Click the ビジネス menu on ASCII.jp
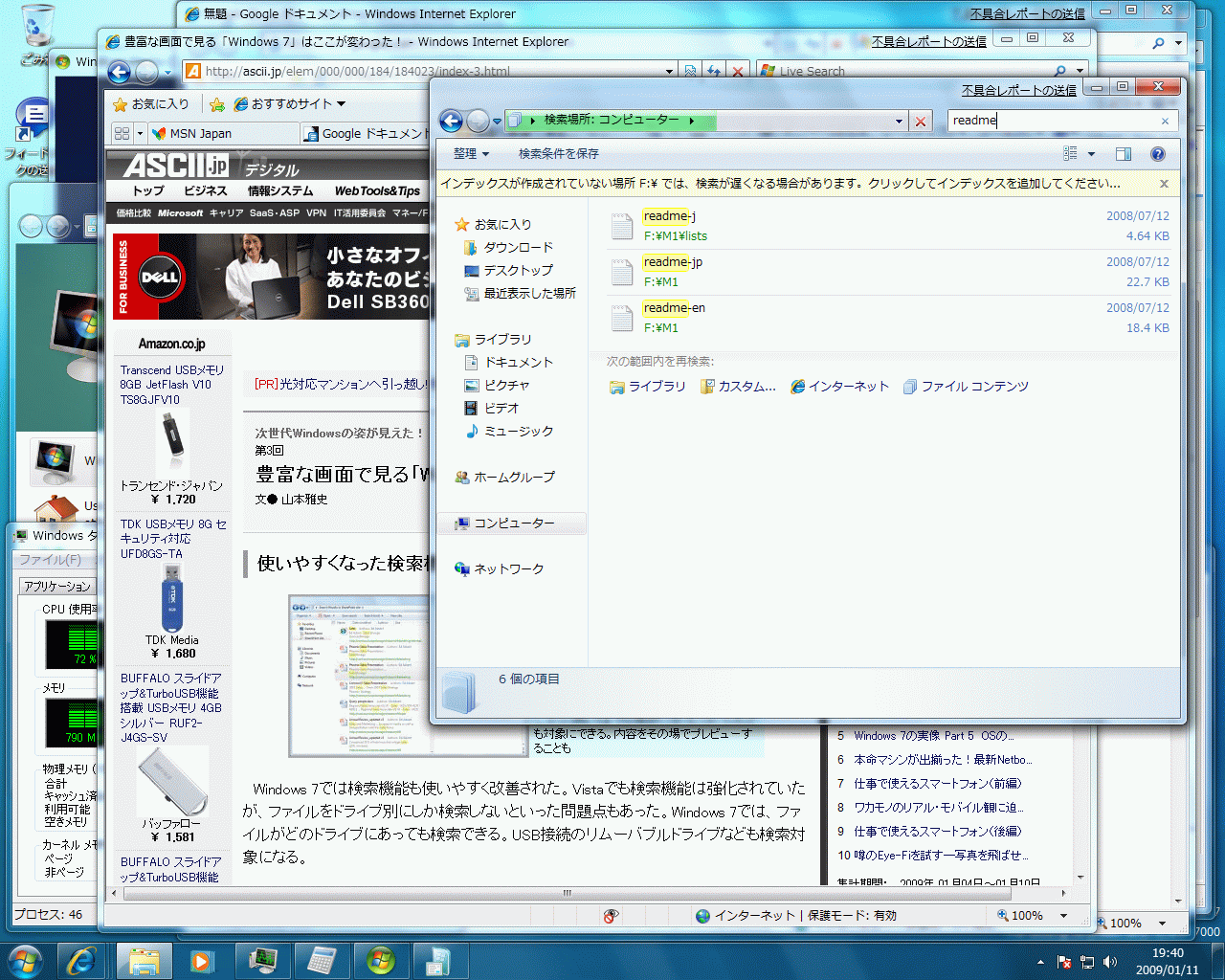 206,191
